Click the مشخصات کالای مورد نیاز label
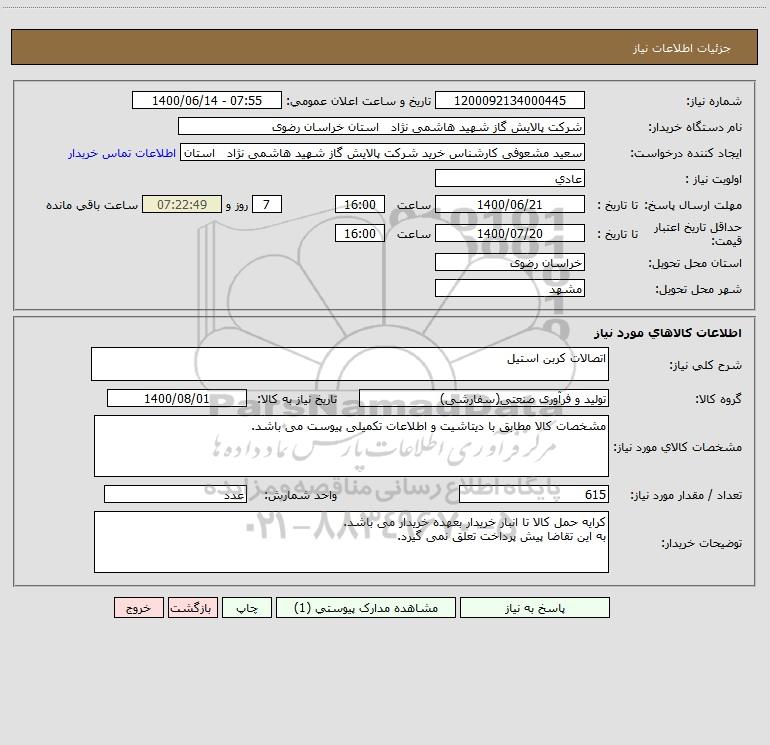Screen dimensions: 770x745 (x=678, y=447)
